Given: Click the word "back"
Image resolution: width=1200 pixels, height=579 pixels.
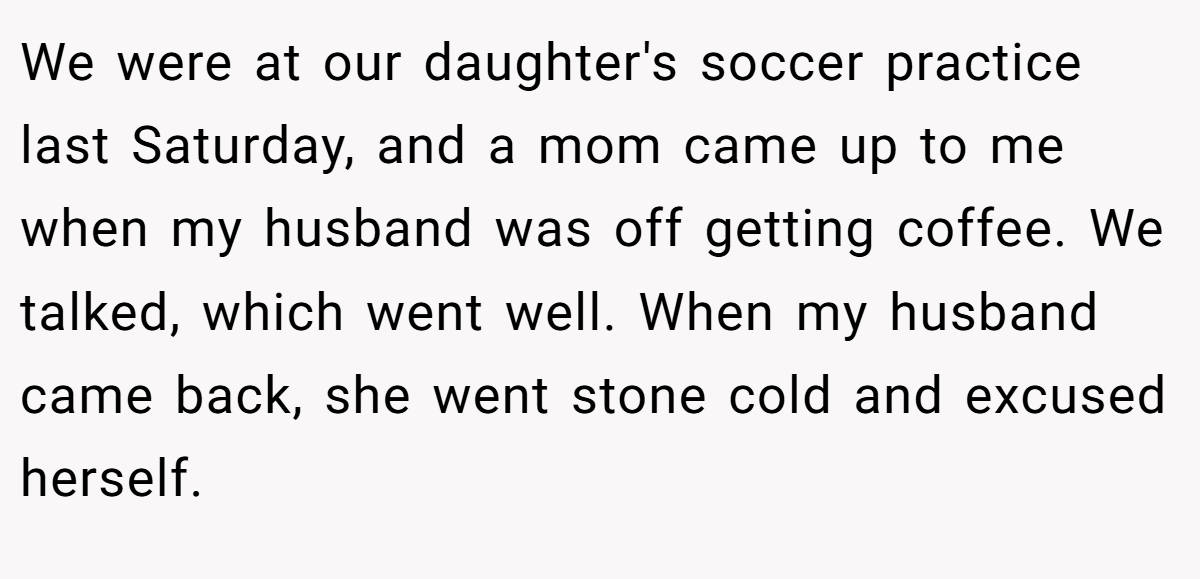Looking at the screenshot, I should tap(235, 395).
